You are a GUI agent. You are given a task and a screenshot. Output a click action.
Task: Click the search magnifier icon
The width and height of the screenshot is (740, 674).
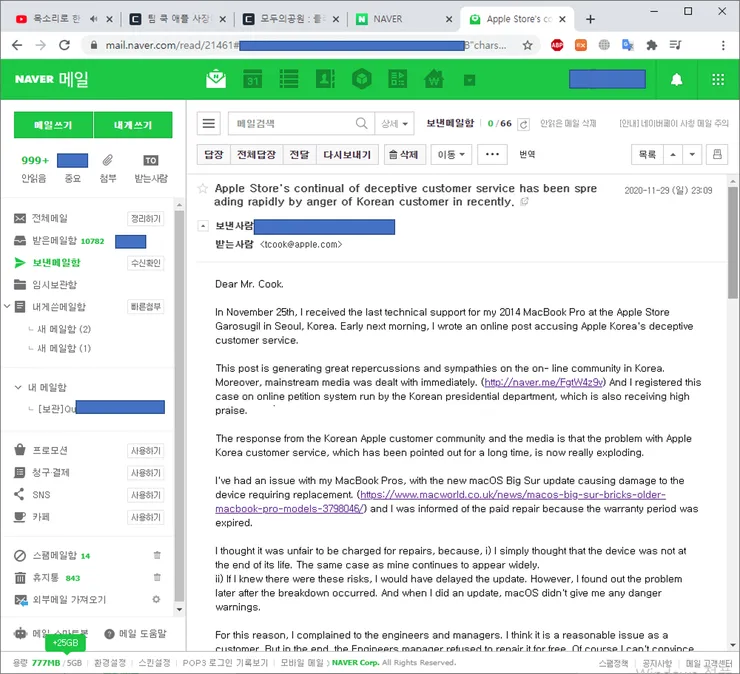click(x=362, y=124)
